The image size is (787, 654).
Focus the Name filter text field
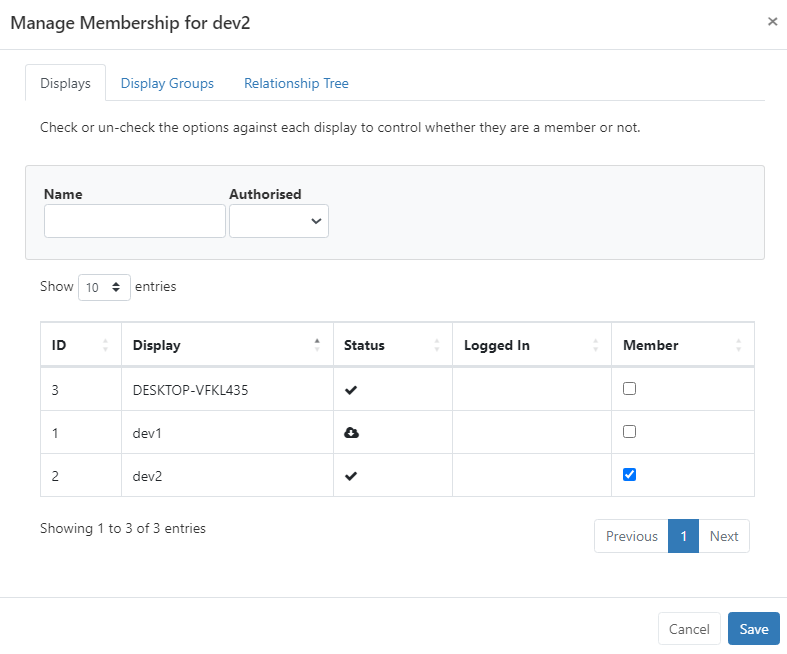point(135,221)
